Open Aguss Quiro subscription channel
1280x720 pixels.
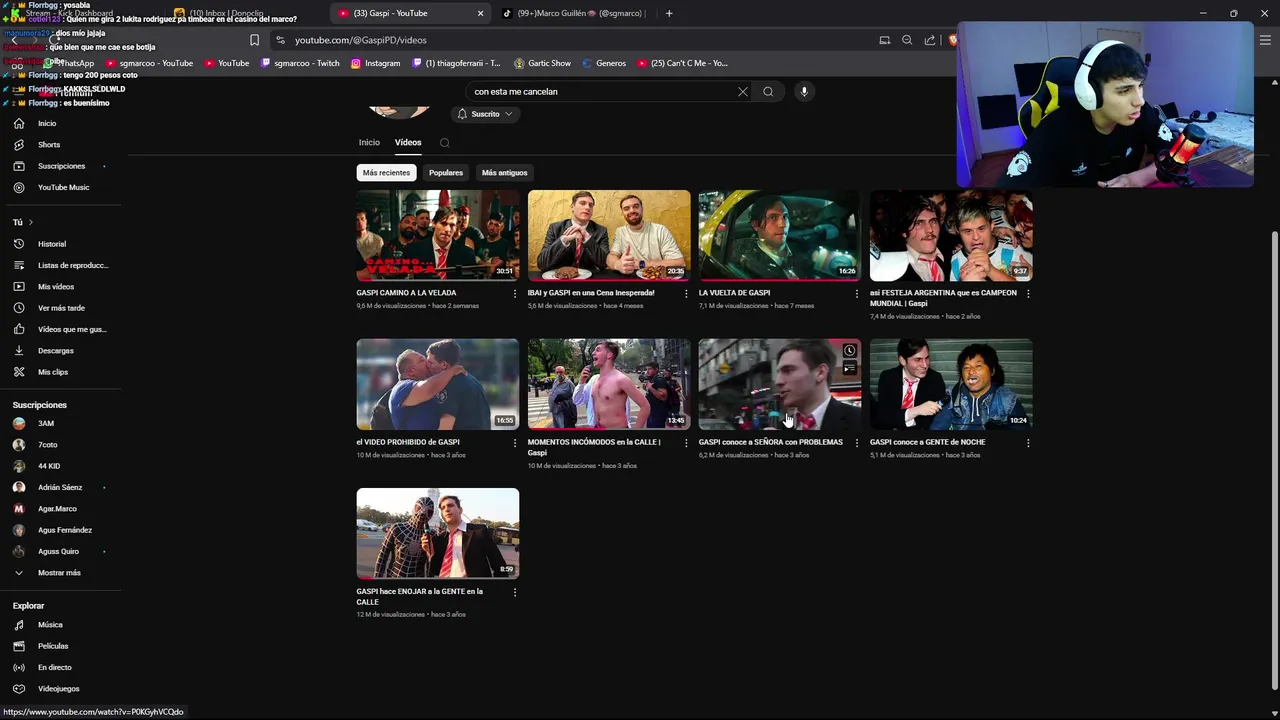pyautogui.click(x=58, y=552)
